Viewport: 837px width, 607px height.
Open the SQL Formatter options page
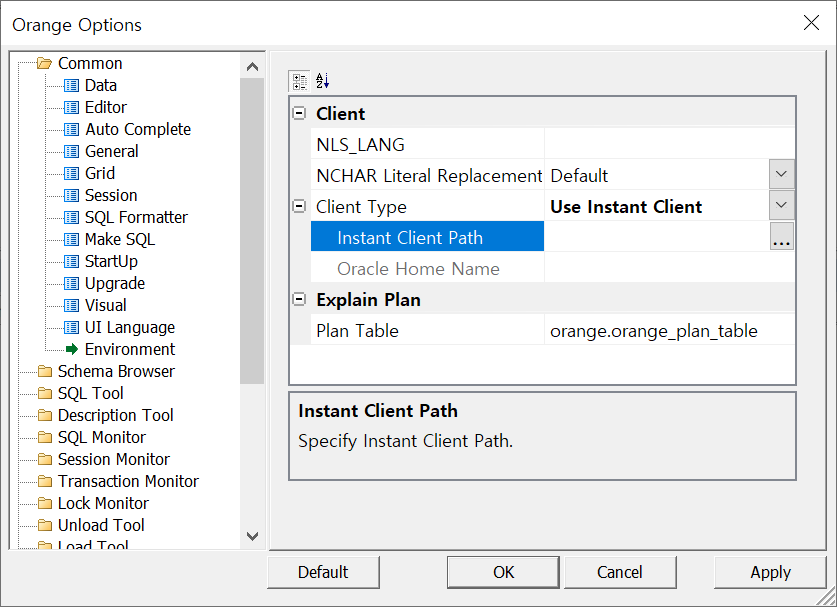click(136, 217)
